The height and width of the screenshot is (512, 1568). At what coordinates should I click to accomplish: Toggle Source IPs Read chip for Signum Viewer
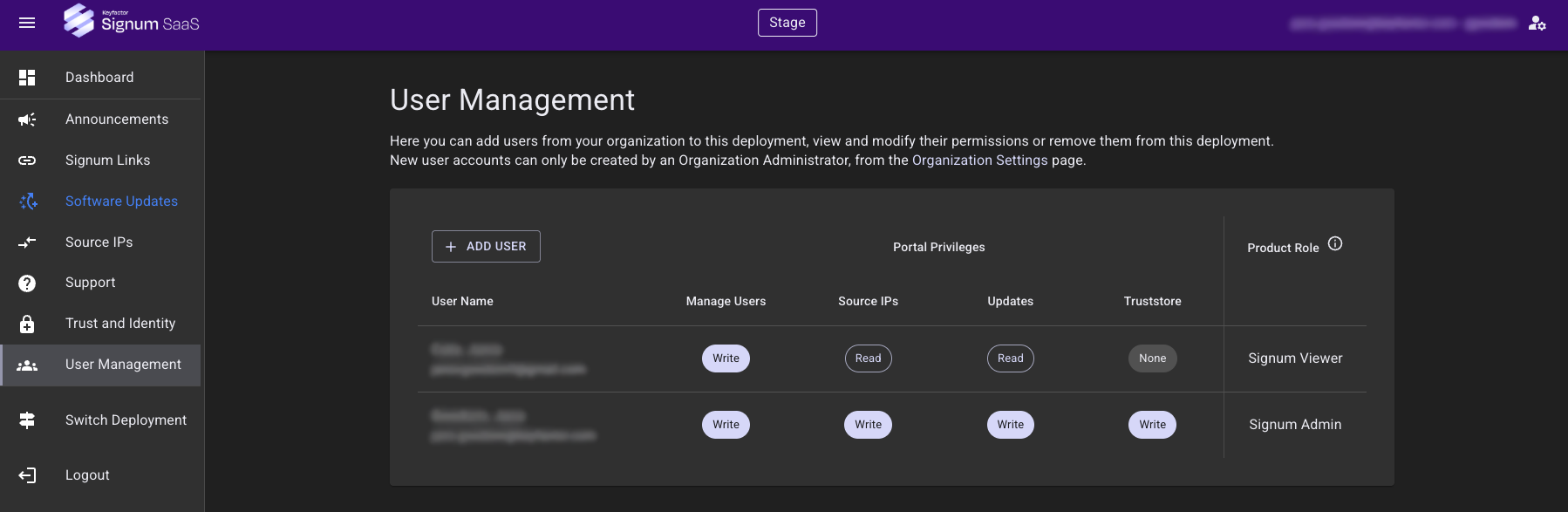pyautogui.click(x=868, y=358)
